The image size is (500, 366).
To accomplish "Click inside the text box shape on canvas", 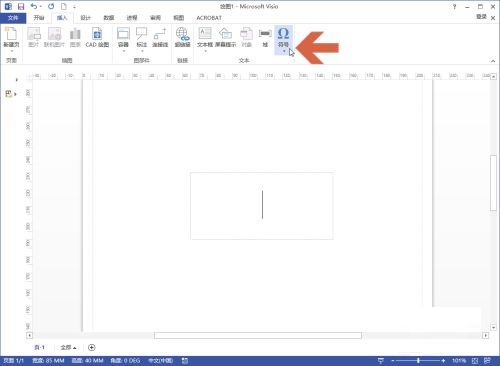I will [x=262, y=206].
